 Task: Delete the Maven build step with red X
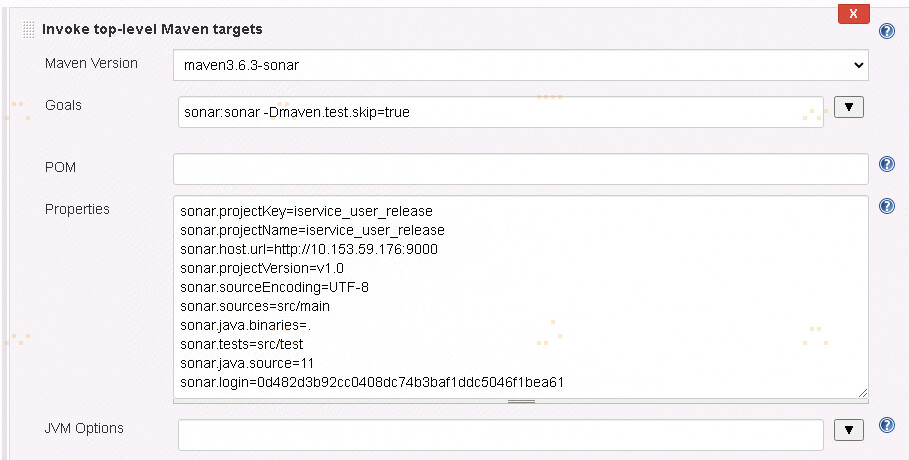[853, 14]
